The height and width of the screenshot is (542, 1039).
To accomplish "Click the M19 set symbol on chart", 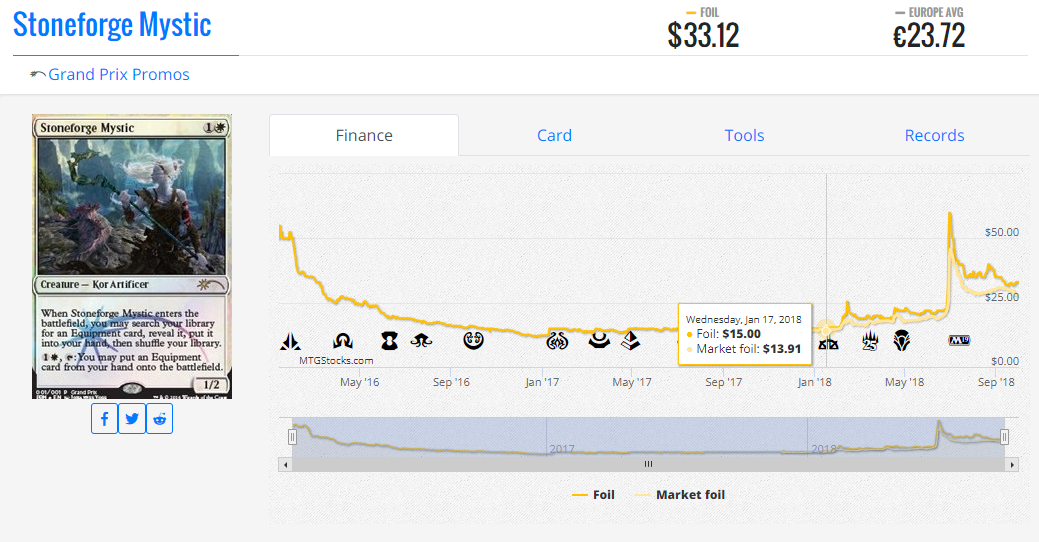I will (x=958, y=342).
